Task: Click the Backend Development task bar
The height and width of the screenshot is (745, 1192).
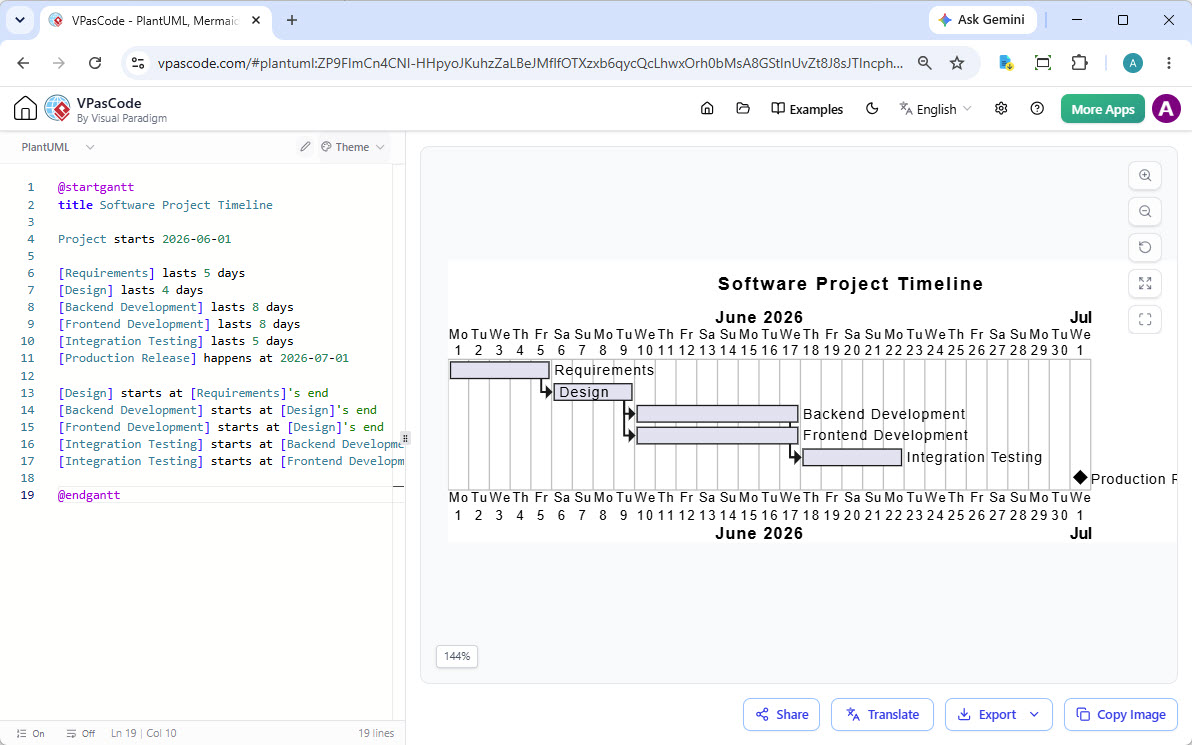Action: tap(718, 414)
